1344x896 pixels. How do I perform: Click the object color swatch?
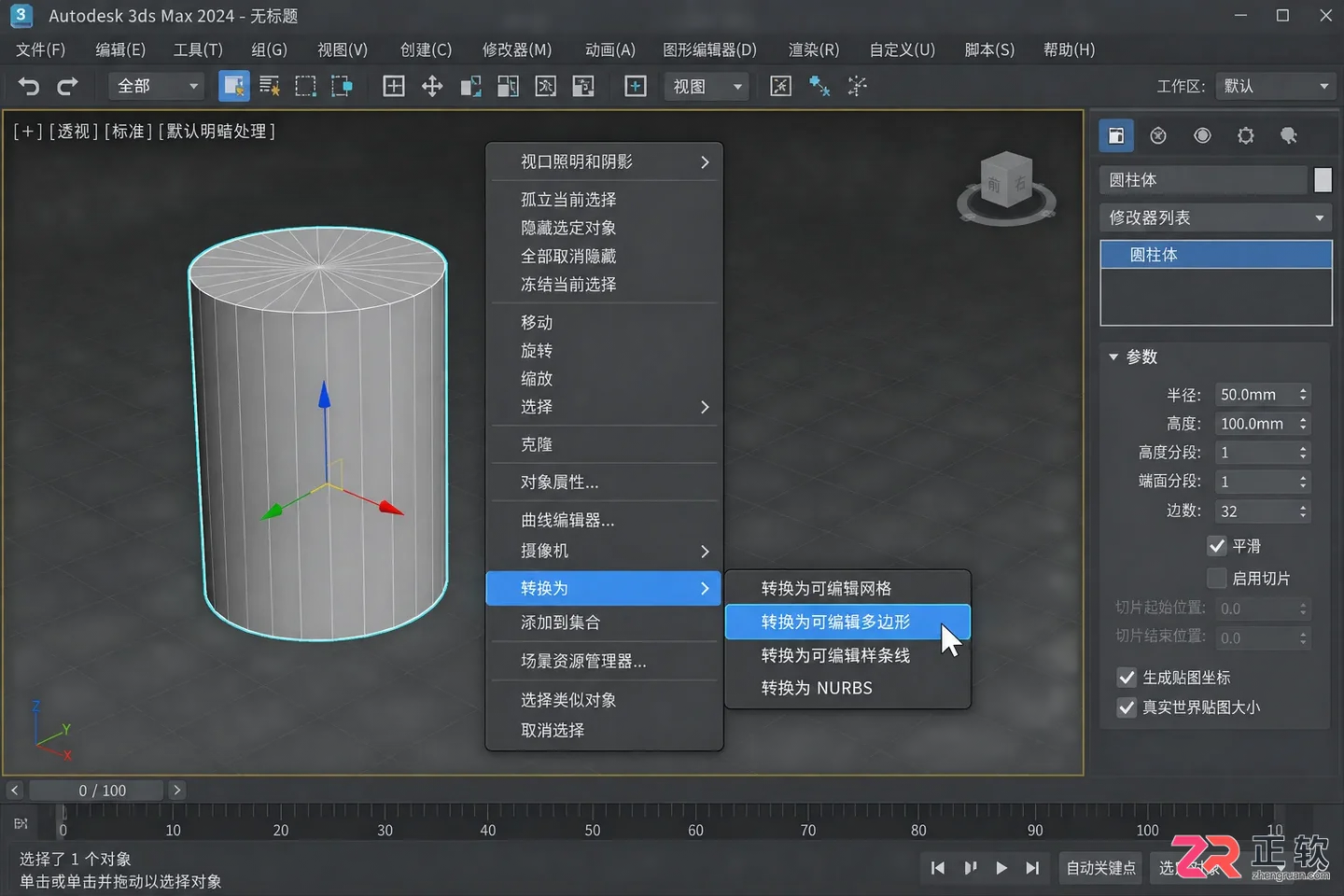[x=1323, y=180]
